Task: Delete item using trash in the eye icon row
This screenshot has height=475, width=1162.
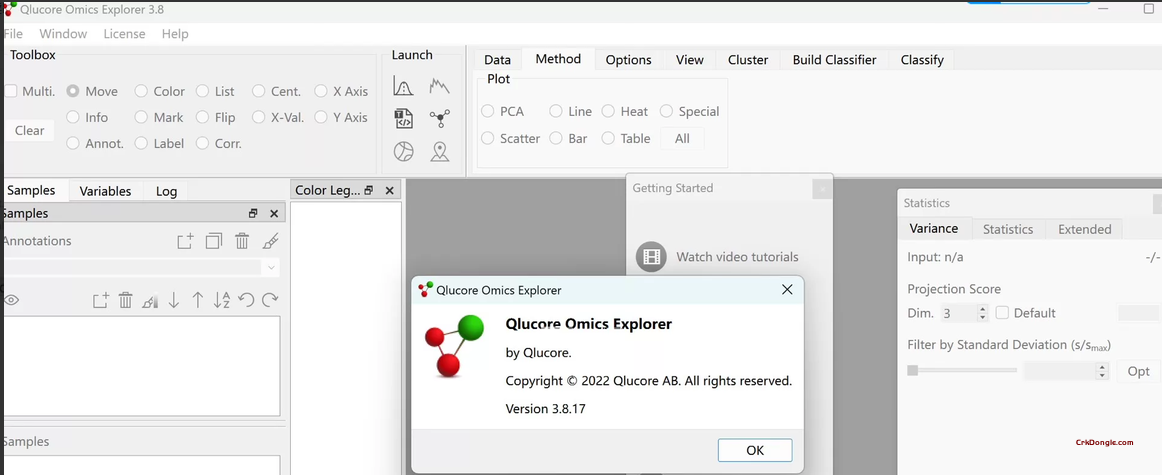Action: (125, 300)
